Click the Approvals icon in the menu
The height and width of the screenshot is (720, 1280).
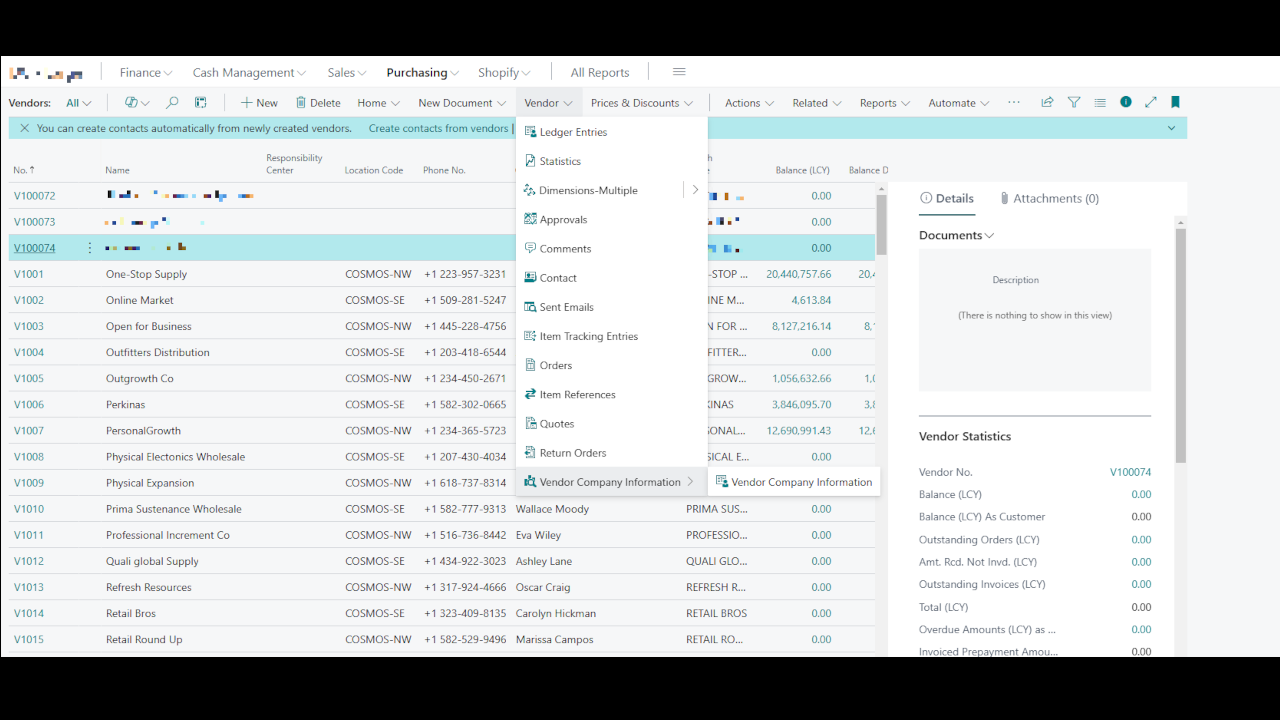coord(530,219)
